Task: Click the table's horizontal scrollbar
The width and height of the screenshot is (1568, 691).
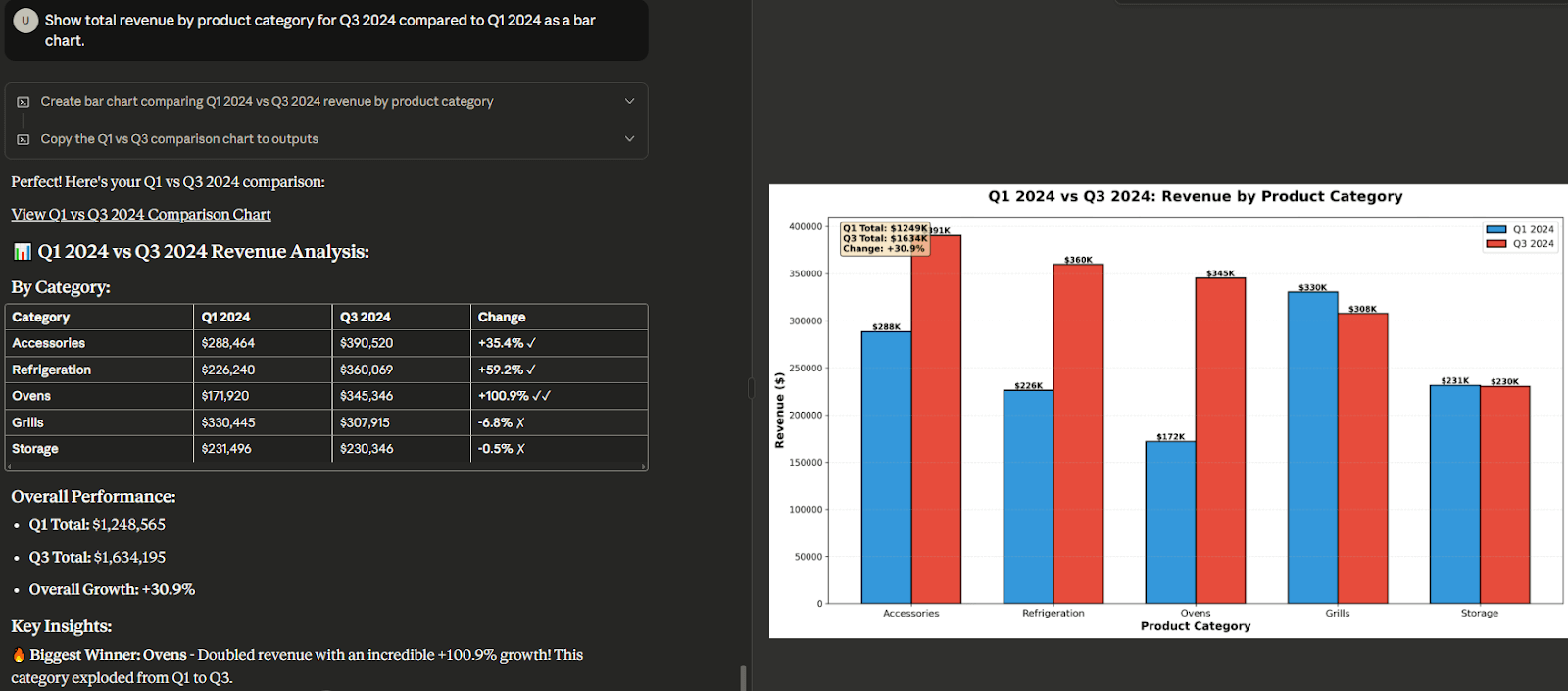Action: point(325,467)
